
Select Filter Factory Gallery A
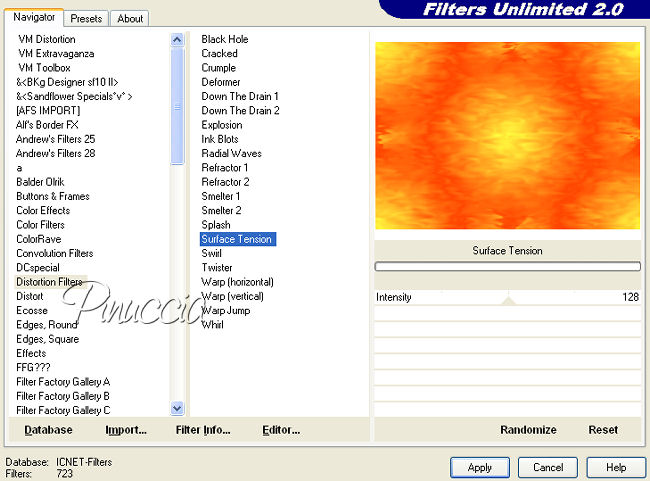pos(63,382)
